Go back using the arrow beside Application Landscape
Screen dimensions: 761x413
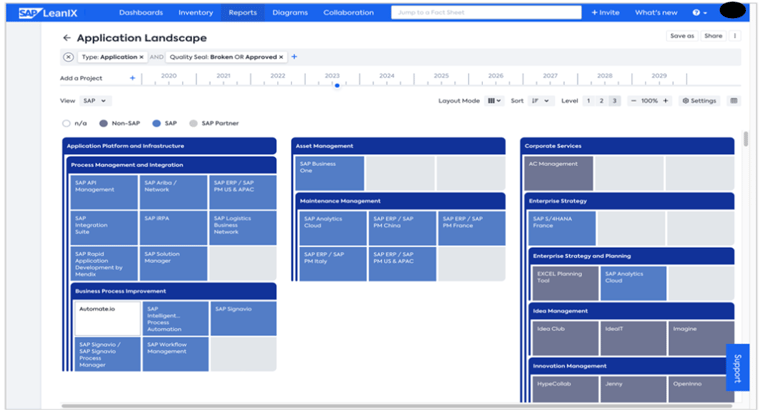pyautogui.click(x=66, y=38)
